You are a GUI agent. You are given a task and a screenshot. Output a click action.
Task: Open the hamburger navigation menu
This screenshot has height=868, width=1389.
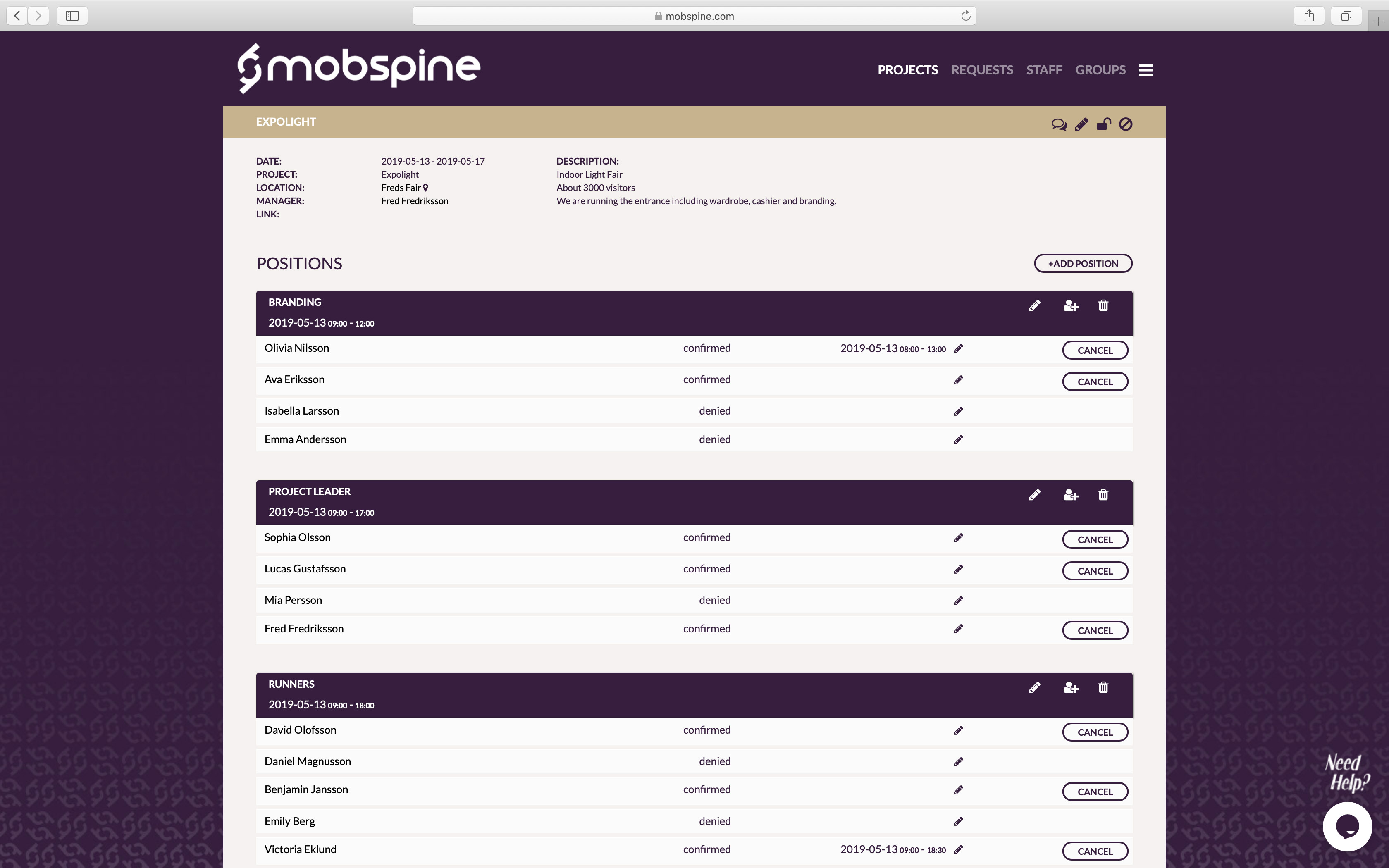click(x=1146, y=69)
